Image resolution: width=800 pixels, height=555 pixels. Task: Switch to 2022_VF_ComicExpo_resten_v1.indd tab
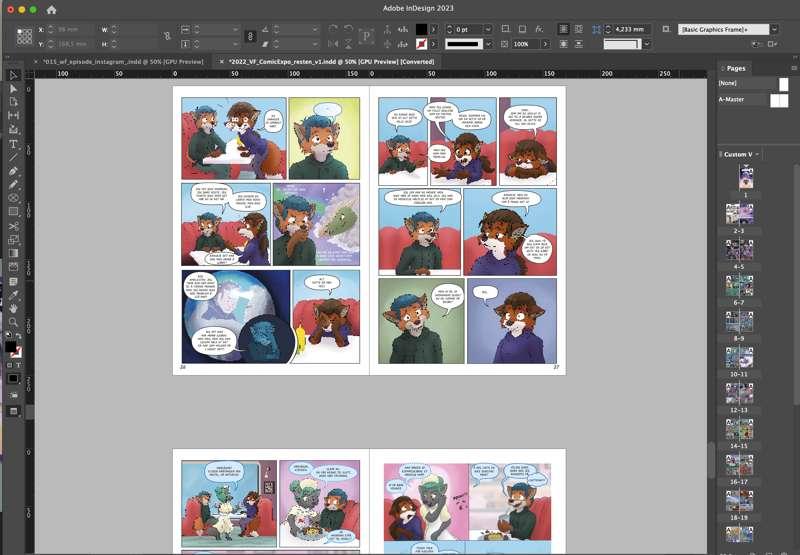[x=332, y=61]
